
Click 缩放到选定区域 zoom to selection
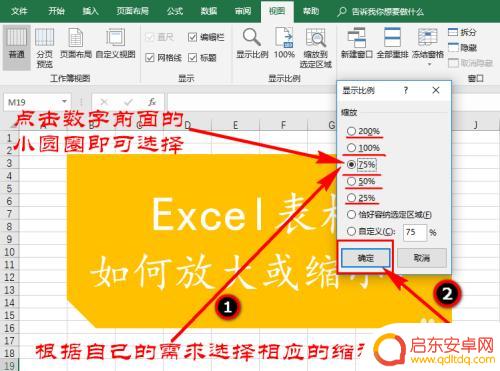316,47
